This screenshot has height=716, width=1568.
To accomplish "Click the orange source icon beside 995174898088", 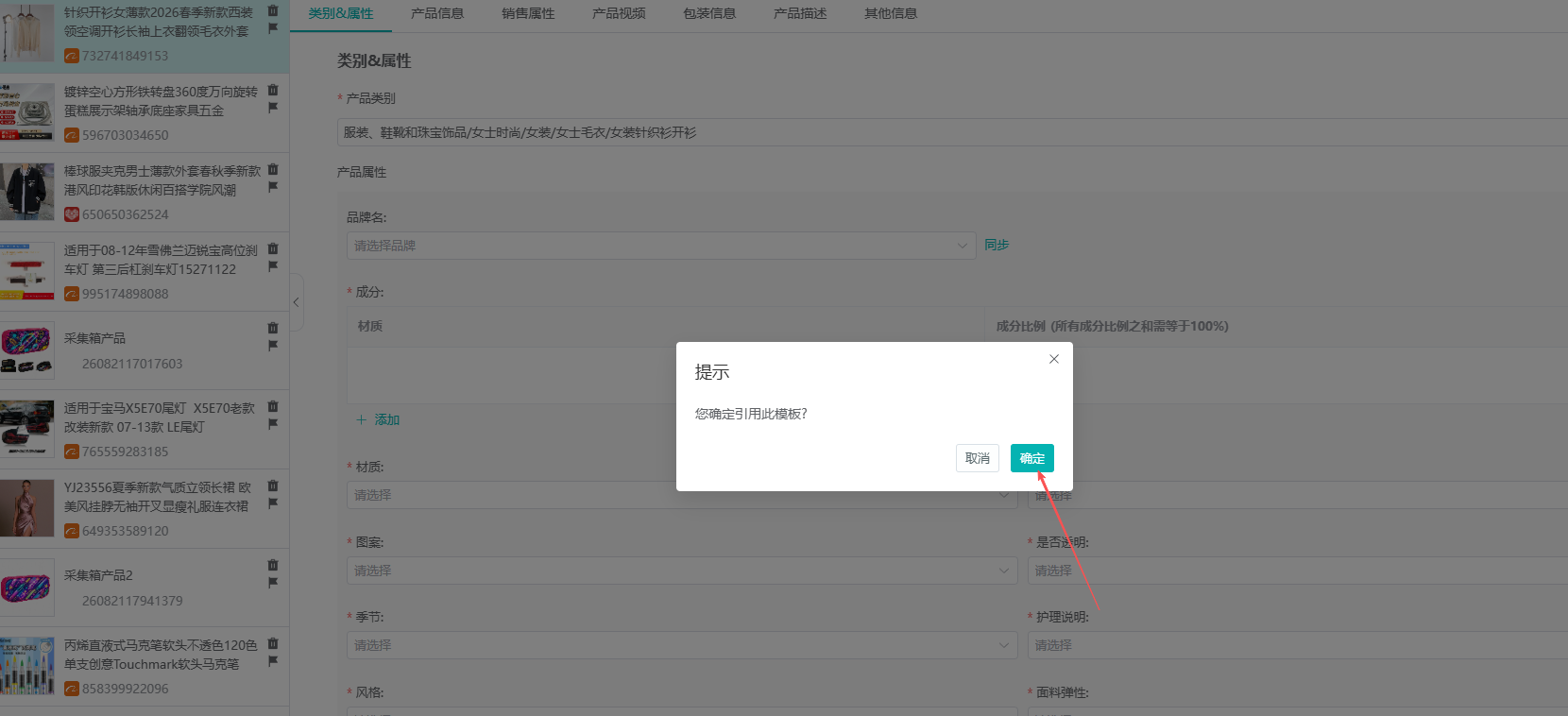I will (72, 294).
